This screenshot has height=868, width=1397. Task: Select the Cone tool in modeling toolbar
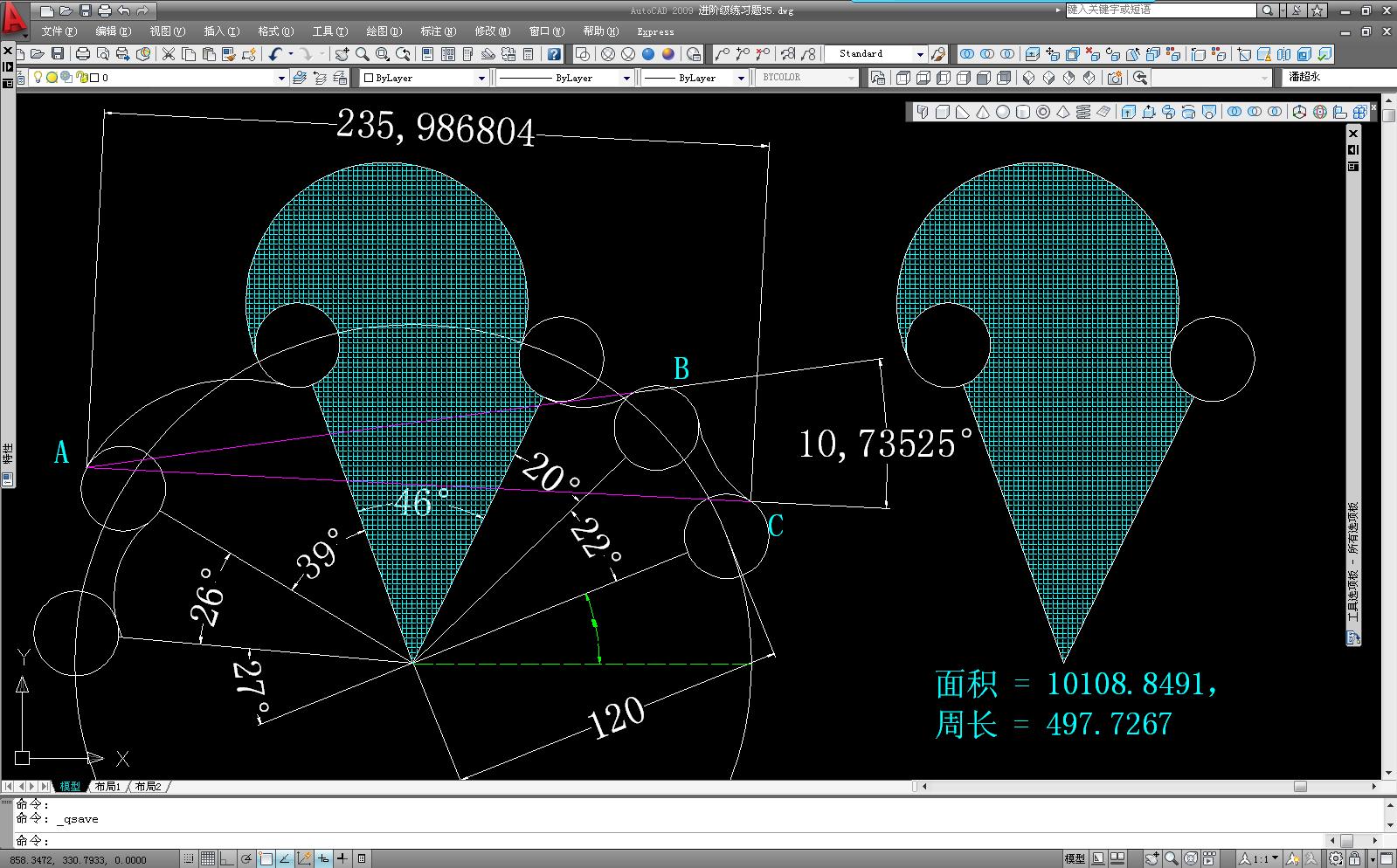982,112
